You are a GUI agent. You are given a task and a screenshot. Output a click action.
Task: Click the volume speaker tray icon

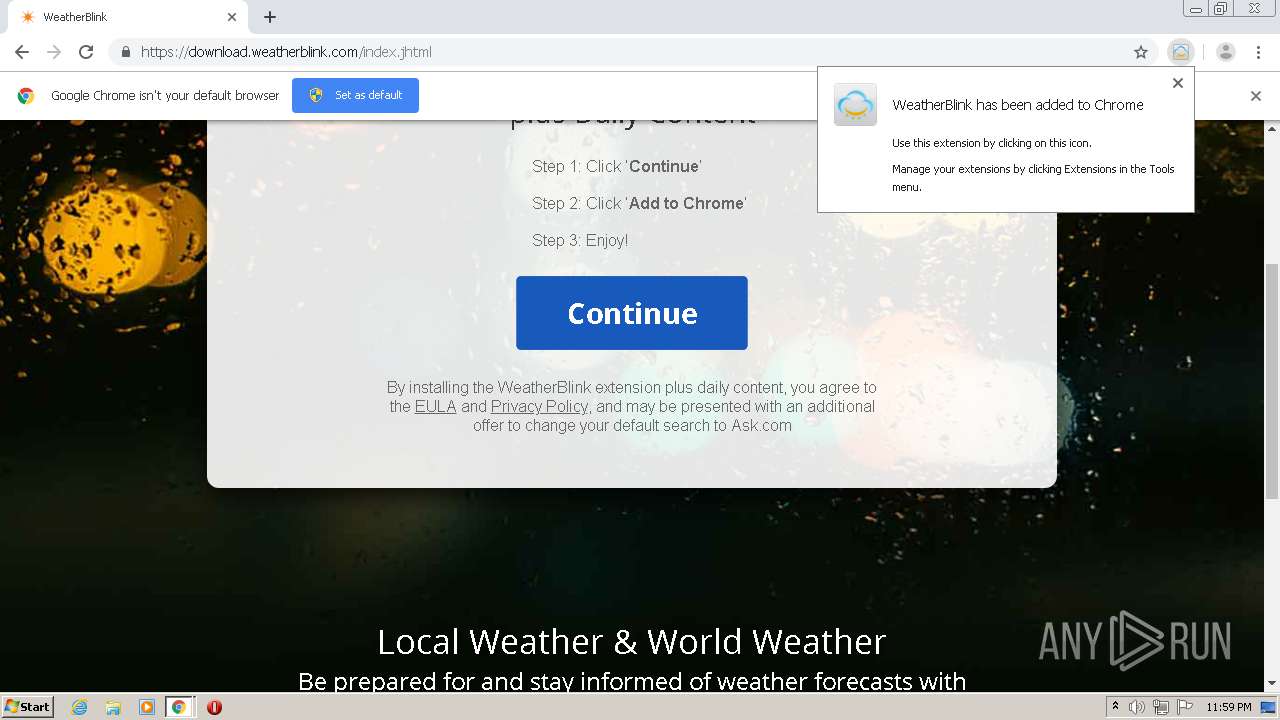1137,707
